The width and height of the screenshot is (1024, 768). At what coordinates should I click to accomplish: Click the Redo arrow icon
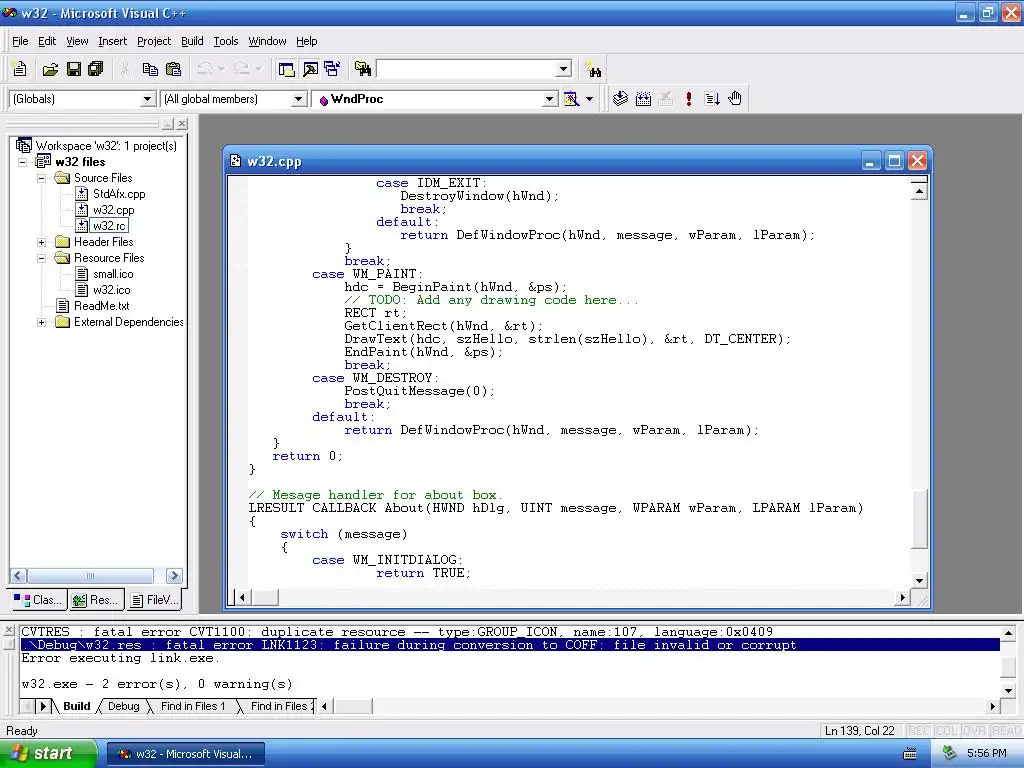coord(242,69)
